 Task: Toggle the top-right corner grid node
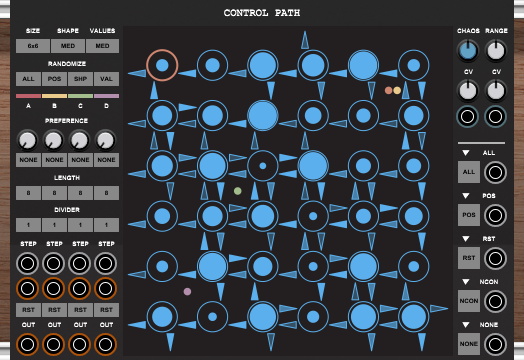click(x=414, y=65)
